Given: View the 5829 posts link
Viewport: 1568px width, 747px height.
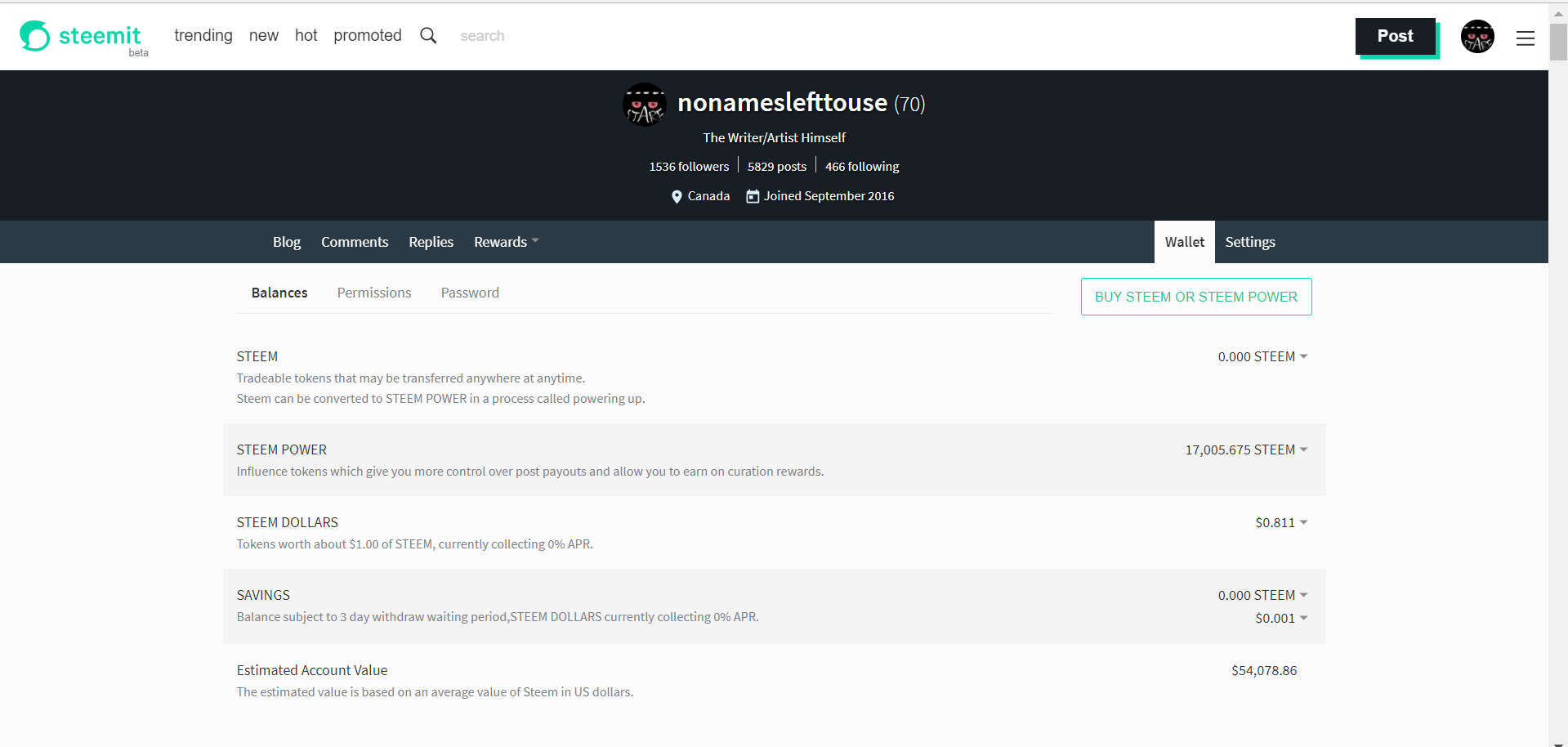Looking at the screenshot, I should click(777, 166).
